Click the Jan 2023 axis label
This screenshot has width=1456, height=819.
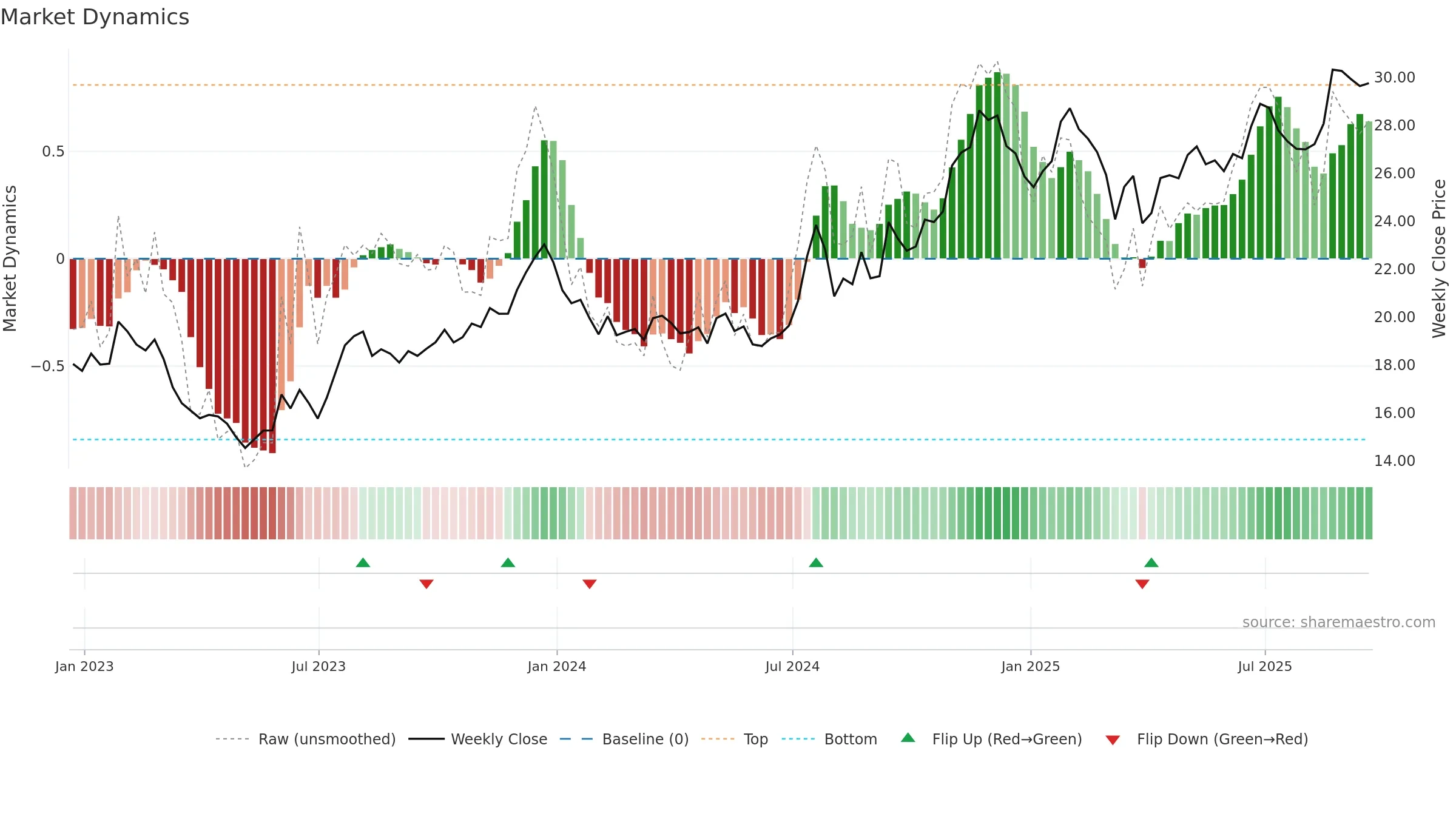click(84, 666)
